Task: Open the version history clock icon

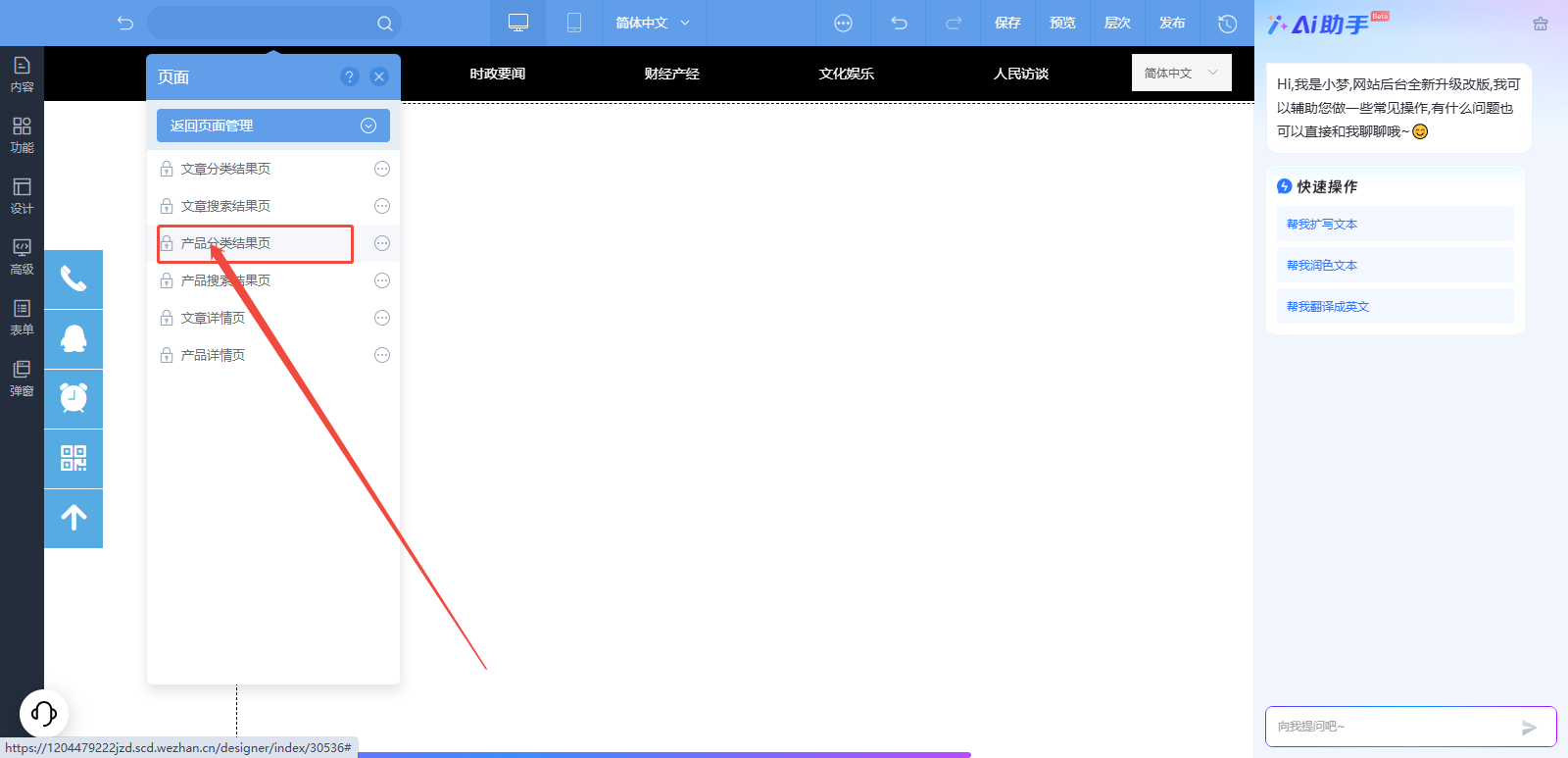Action: click(1227, 23)
